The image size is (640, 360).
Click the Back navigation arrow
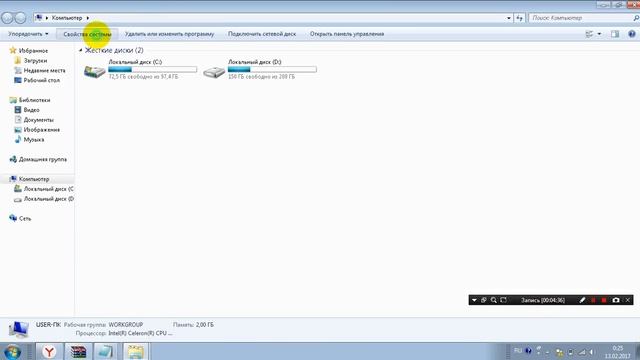(x=7, y=18)
